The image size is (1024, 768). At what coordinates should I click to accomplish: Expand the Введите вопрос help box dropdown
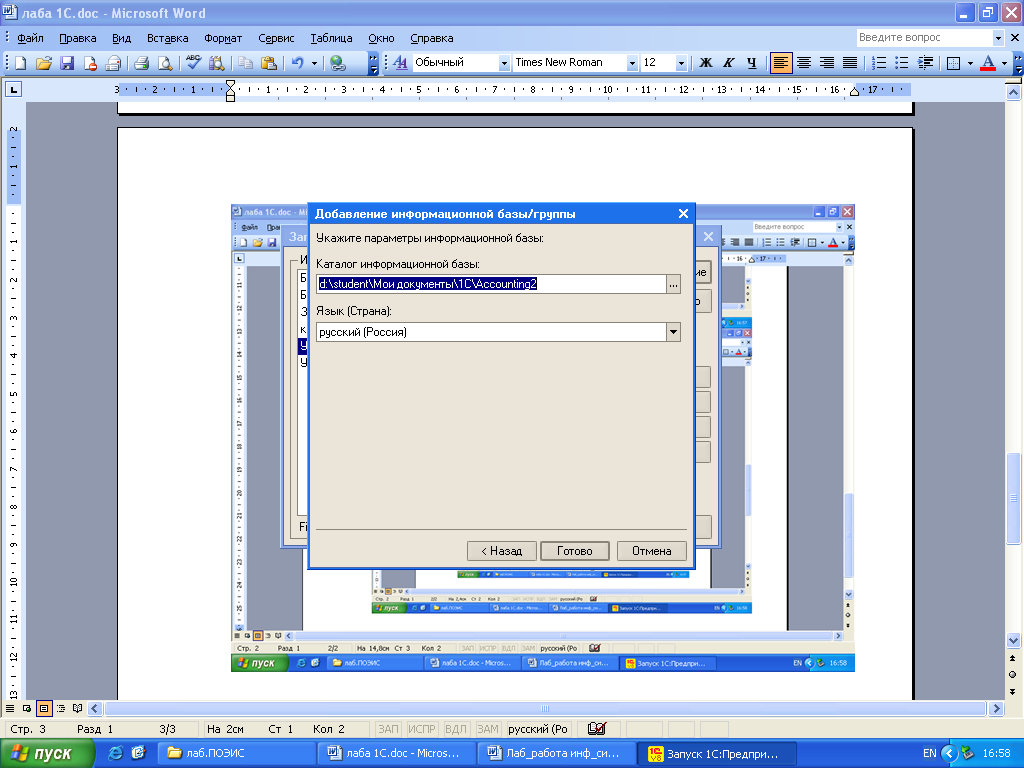[x=998, y=38]
